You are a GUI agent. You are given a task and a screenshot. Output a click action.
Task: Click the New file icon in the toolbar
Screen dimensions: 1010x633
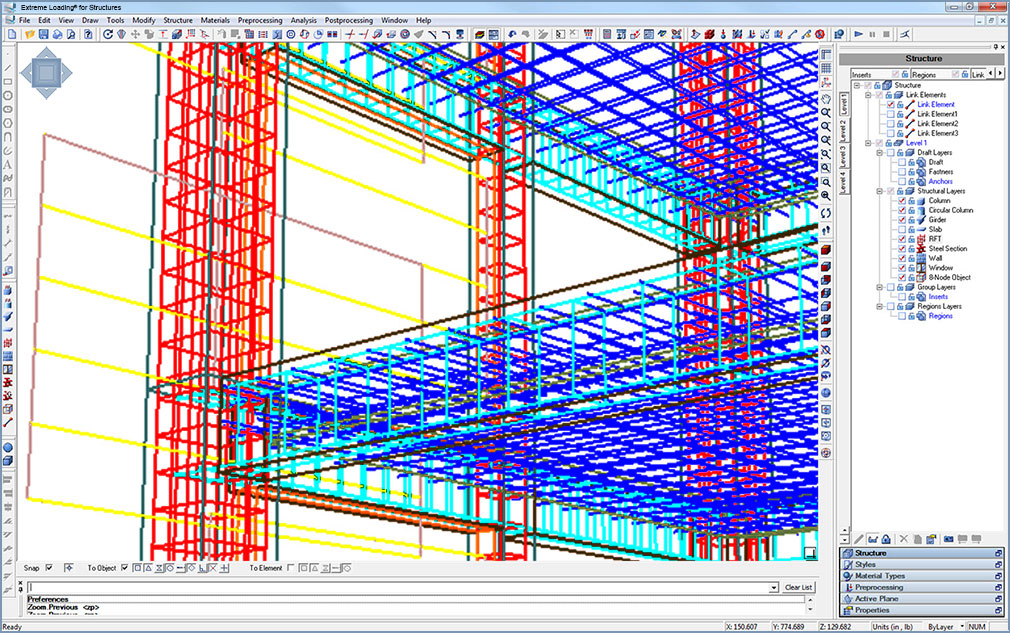pyautogui.click(x=12, y=34)
